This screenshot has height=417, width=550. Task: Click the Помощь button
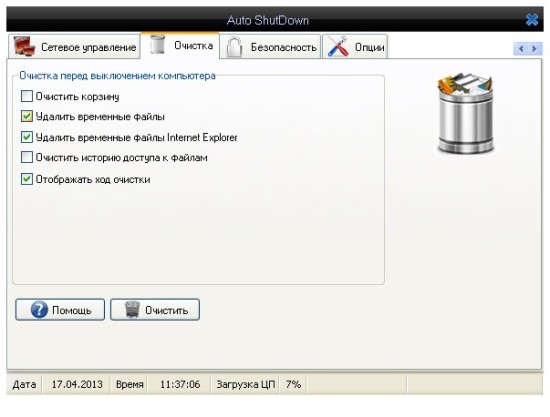point(60,310)
